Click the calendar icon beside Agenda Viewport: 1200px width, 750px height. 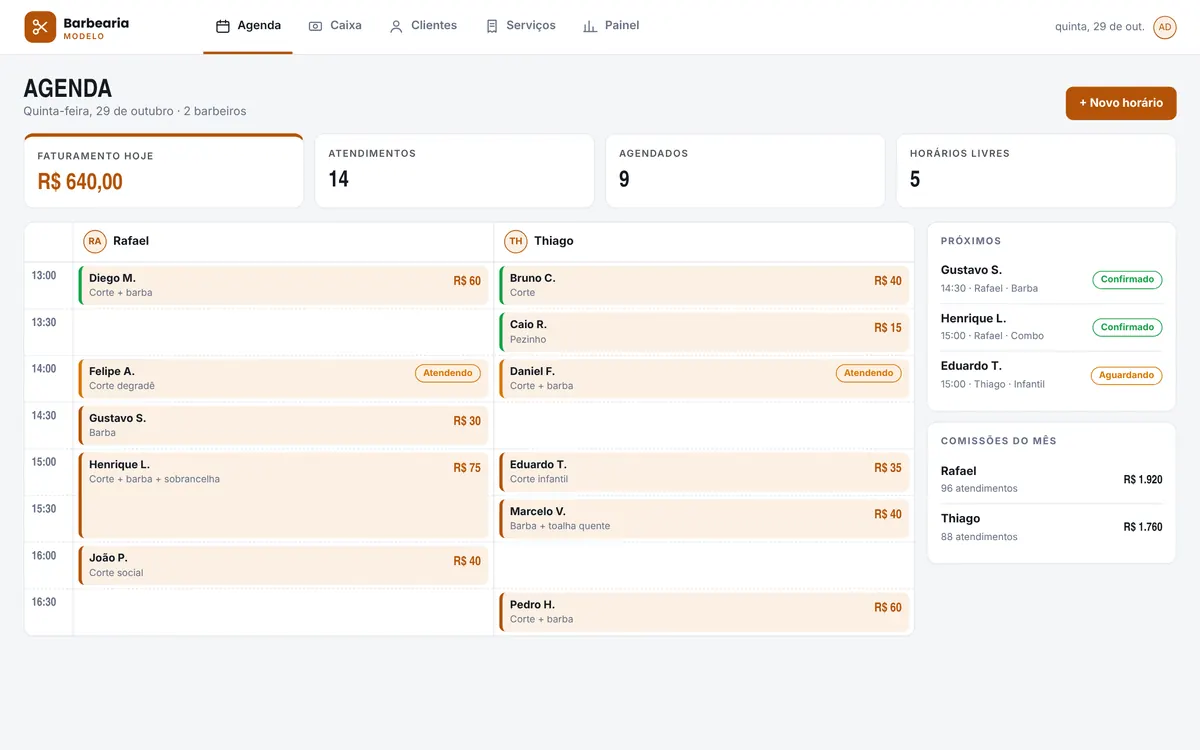click(223, 26)
